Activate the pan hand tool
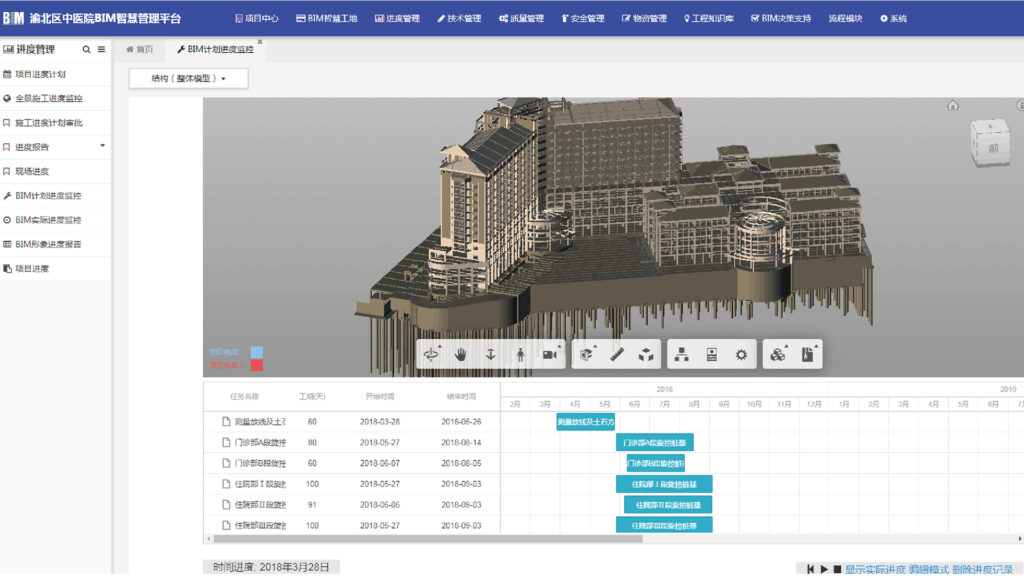1024x576 pixels. 461,354
